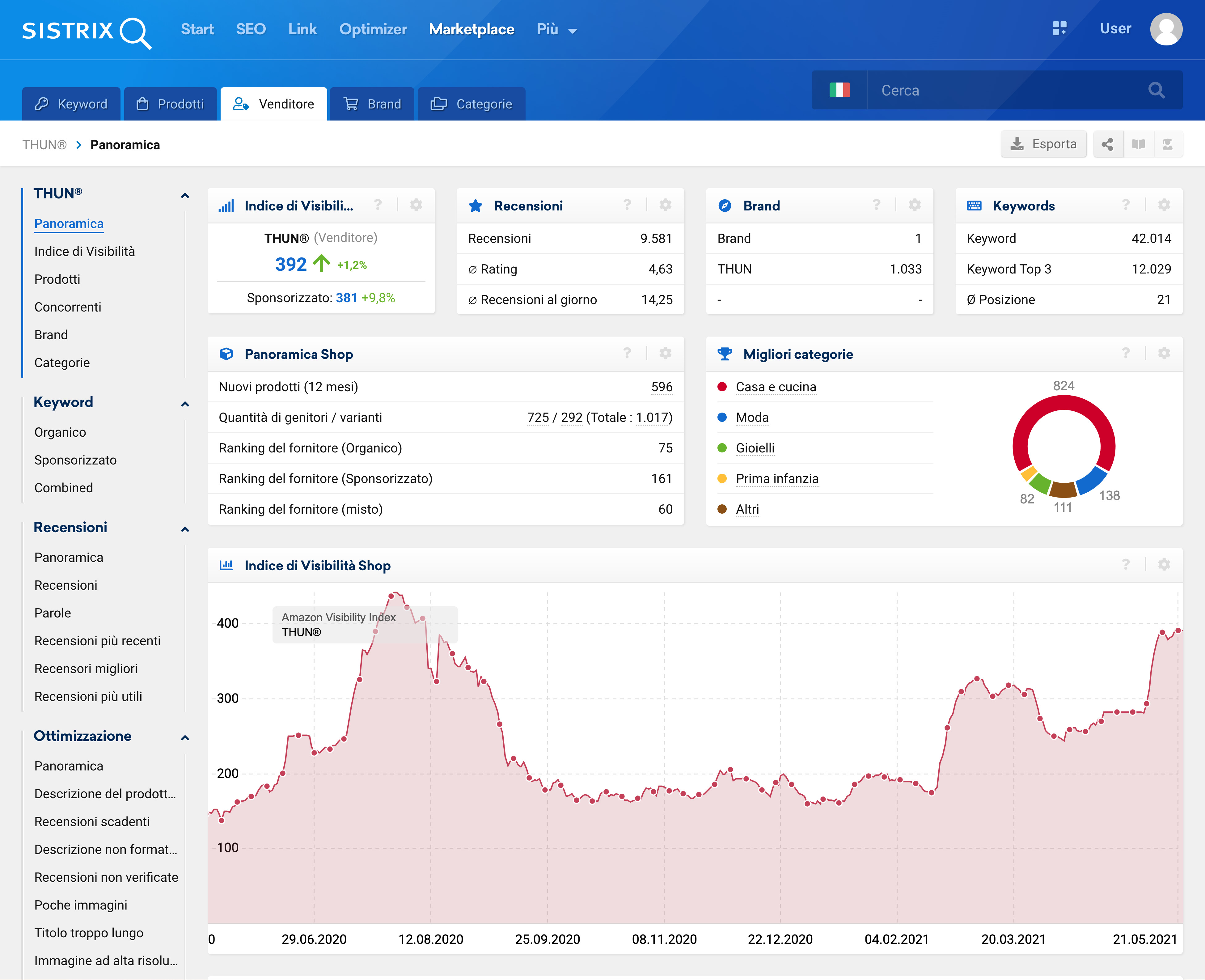Open help for Indice di Visibilità Shop chart
The height and width of the screenshot is (980, 1205).
click(x=1126, y=565)
